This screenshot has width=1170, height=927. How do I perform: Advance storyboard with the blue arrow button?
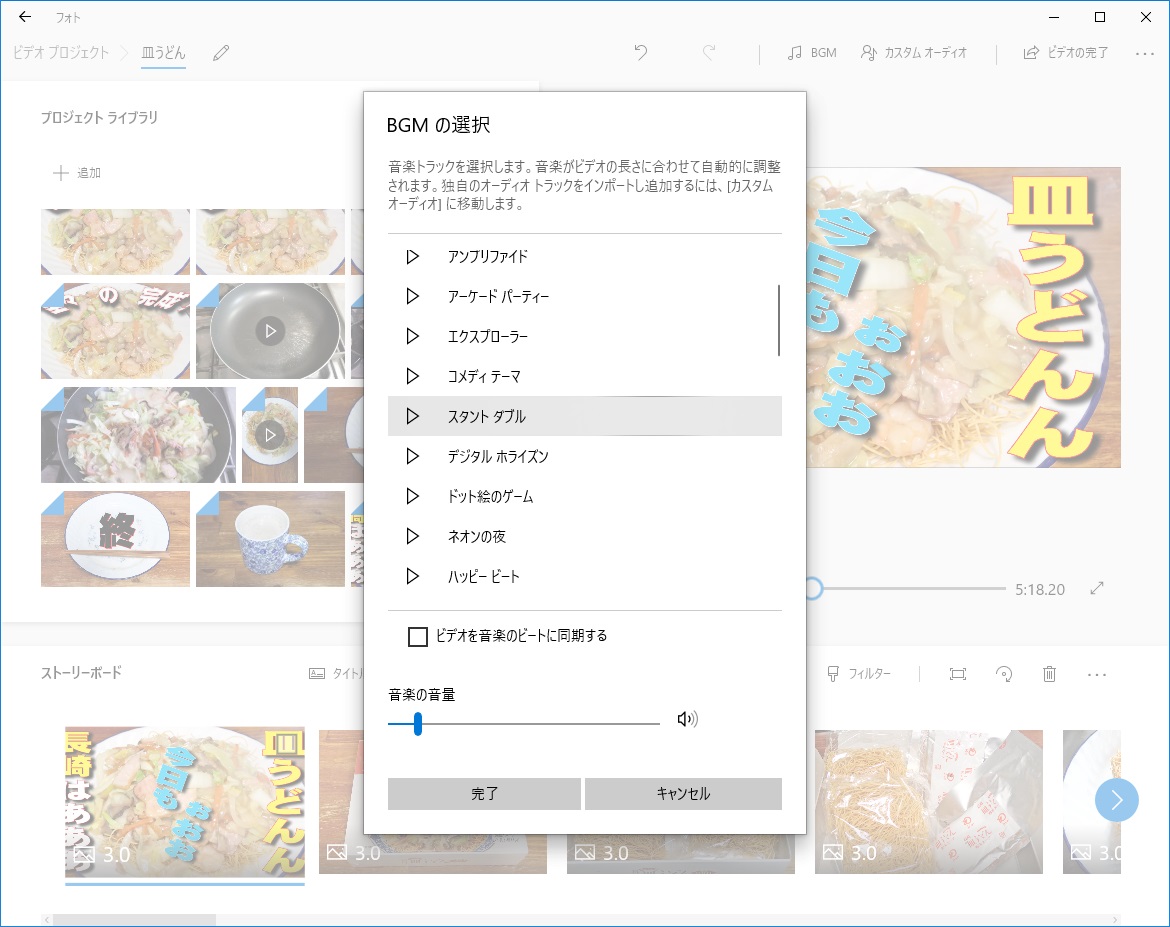1116,800
